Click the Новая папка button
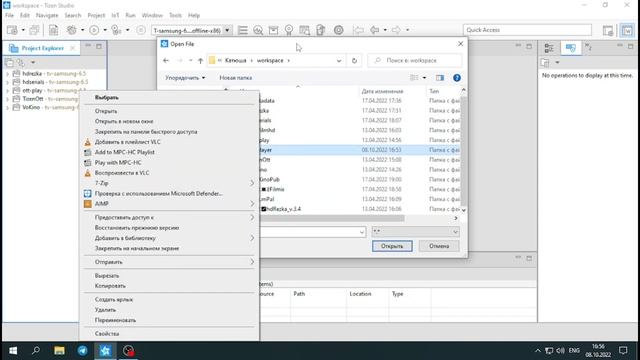Viewport: 640px width, 360px height. tap(236, 78)
